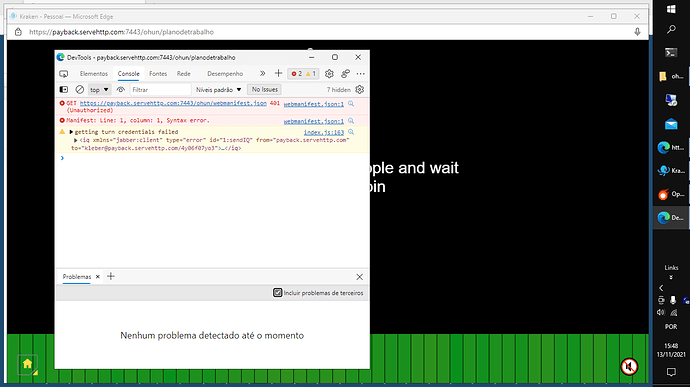The height and width of the screenshot is (387, 690).
Task: Switch to the Elementos tab
Action: (94, 74)
